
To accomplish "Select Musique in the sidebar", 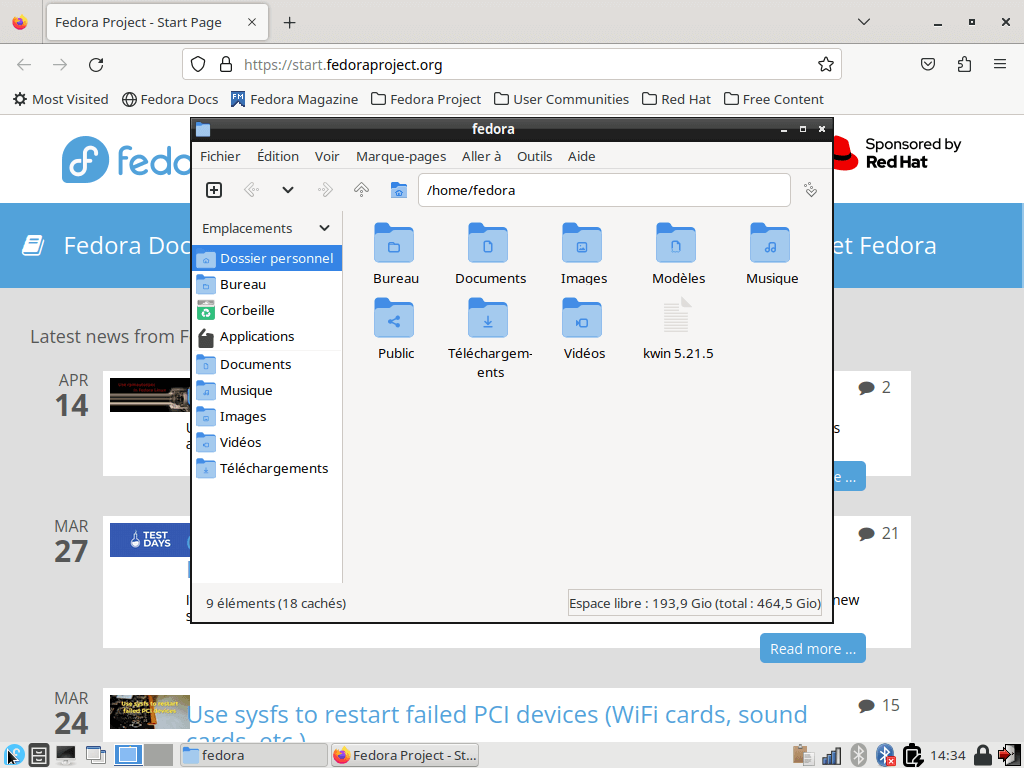I will click(267, 391).
